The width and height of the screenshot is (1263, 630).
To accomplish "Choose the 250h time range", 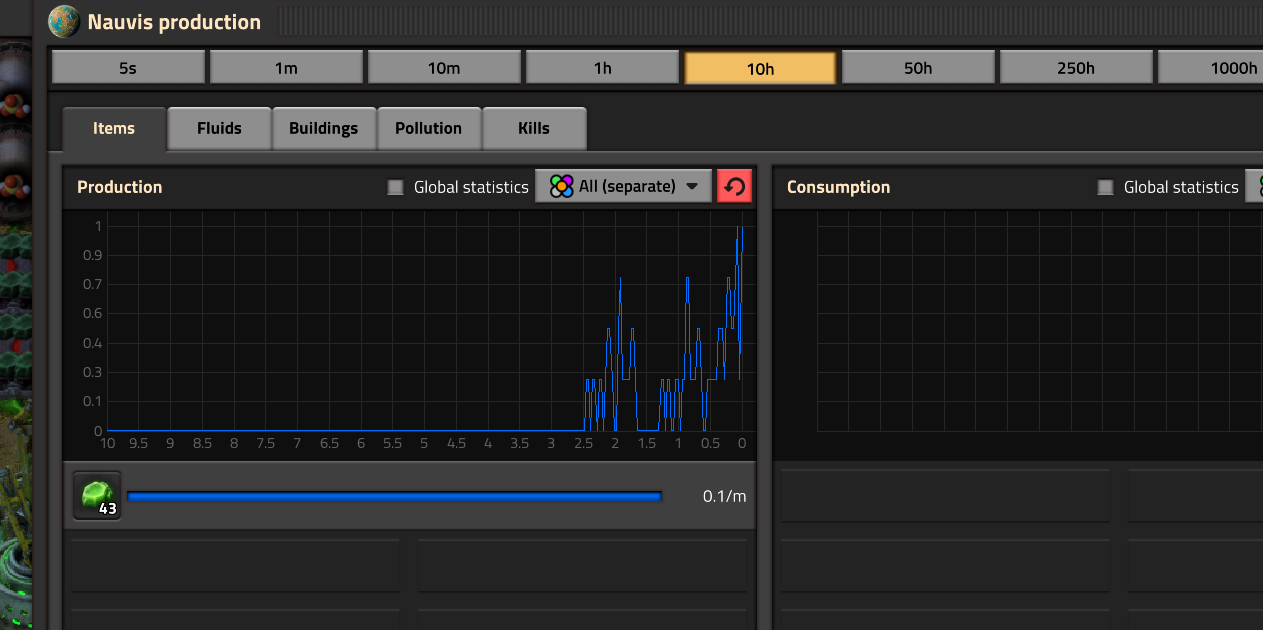I will pos(1076,68).
